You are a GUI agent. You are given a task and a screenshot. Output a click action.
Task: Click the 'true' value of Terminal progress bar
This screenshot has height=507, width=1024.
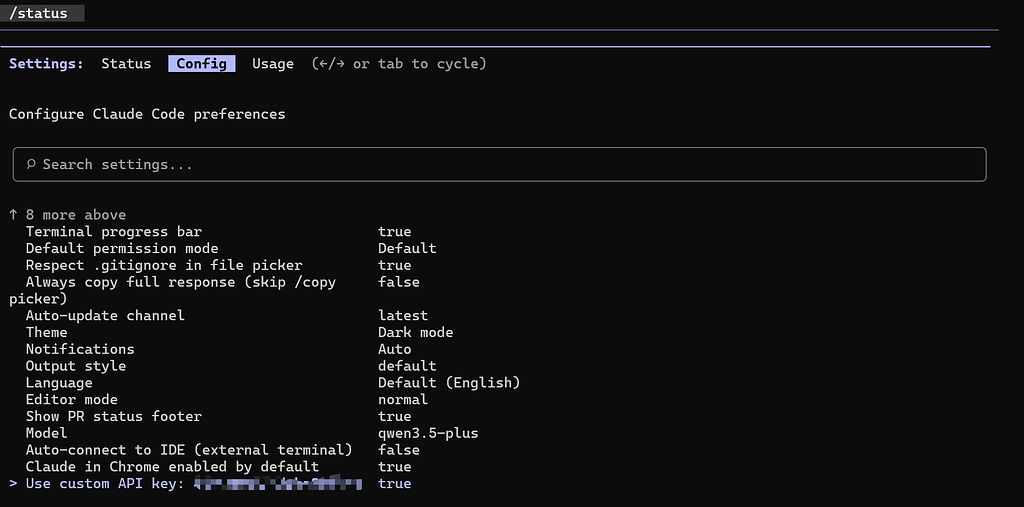pos(394,232)
